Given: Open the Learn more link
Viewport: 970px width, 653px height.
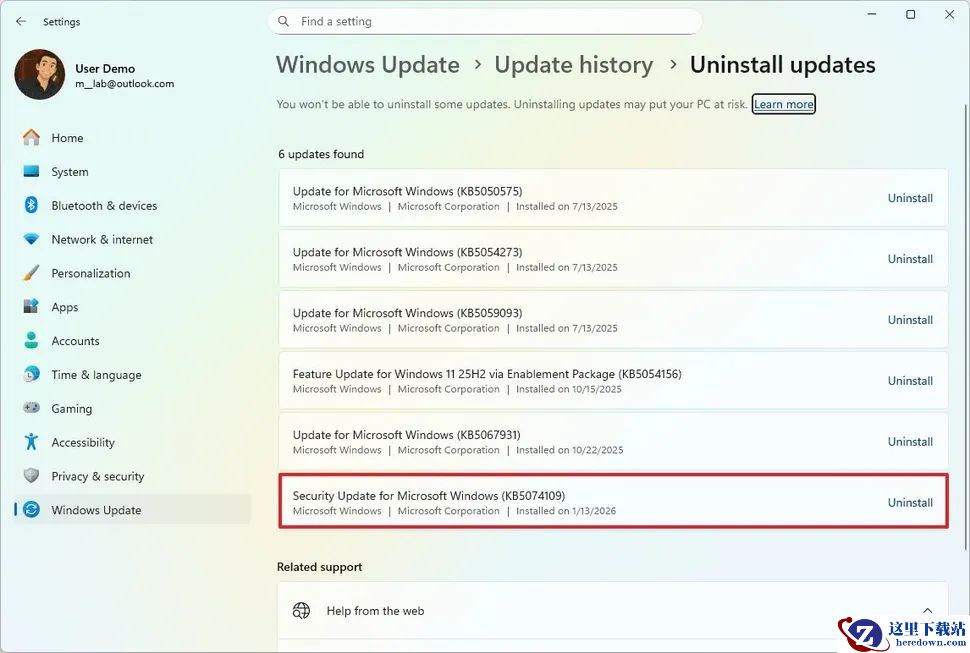Looking at the screenshot, I should pos(783,104).
